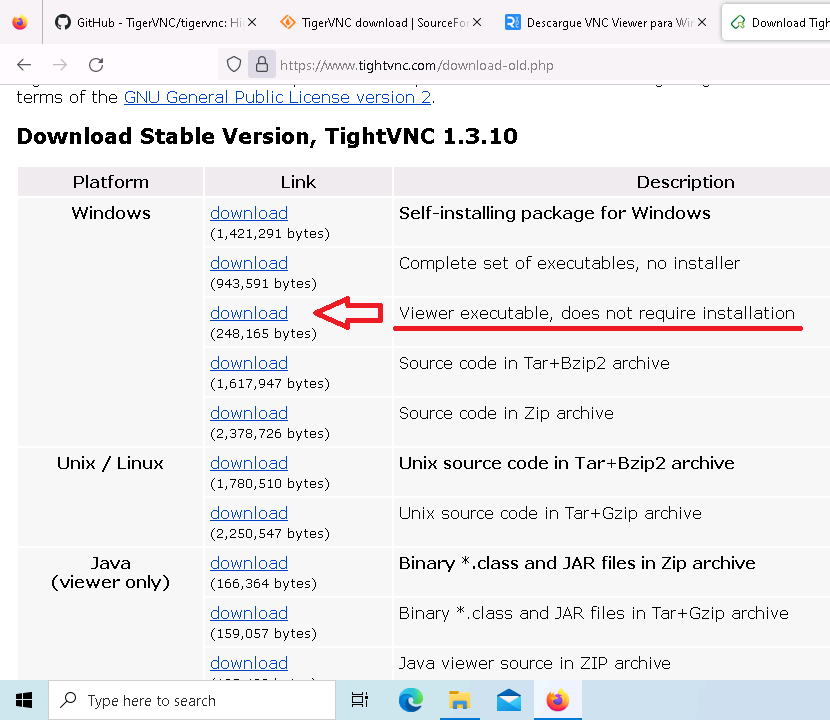Click the GitHub favicon on the TigerVNC tab
Screen dimensions: 830x720
[63, 22]
